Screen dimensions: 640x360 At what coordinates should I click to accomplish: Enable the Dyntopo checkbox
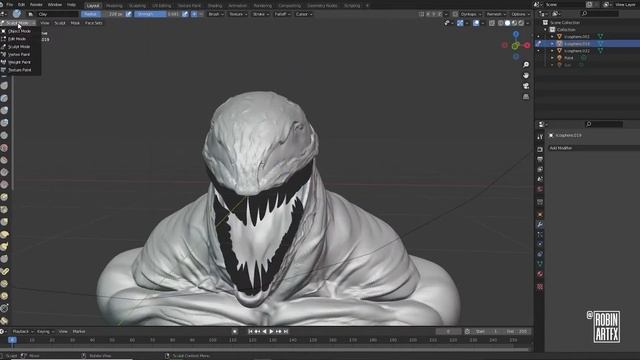point(455,14)
